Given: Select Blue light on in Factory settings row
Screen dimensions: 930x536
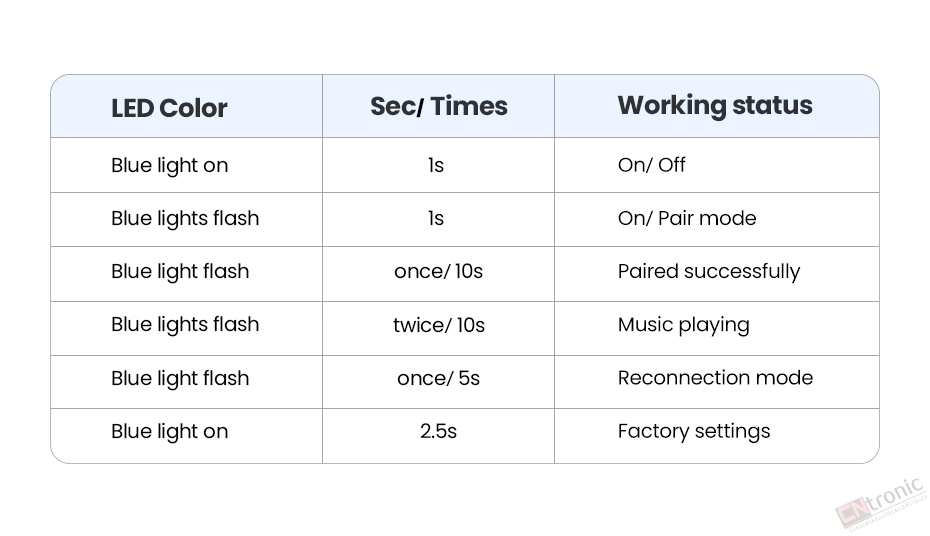Looking at the screenshot, I should [x=169, y=432].
